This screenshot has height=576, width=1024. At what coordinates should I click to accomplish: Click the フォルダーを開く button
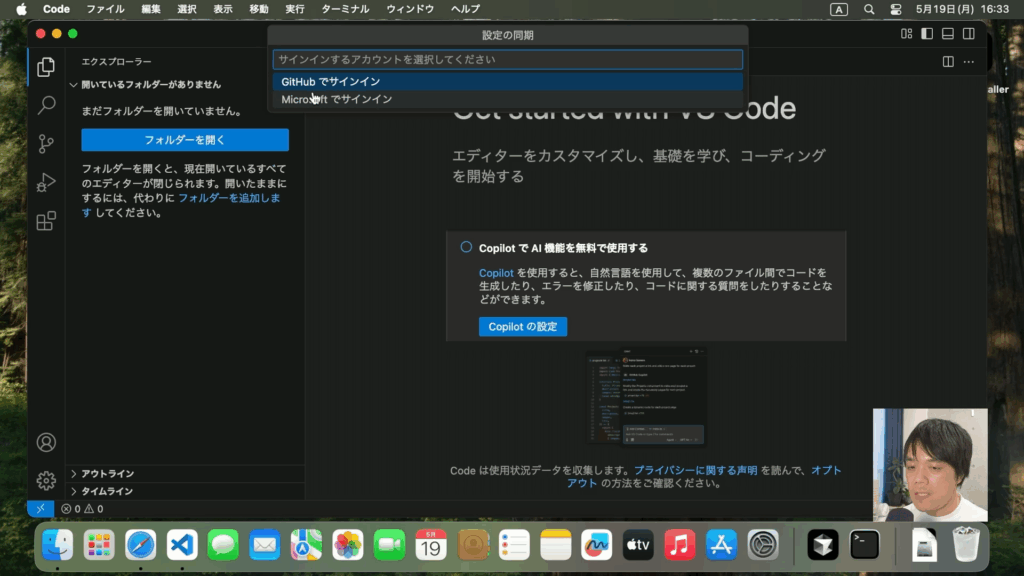pos(185,140)
